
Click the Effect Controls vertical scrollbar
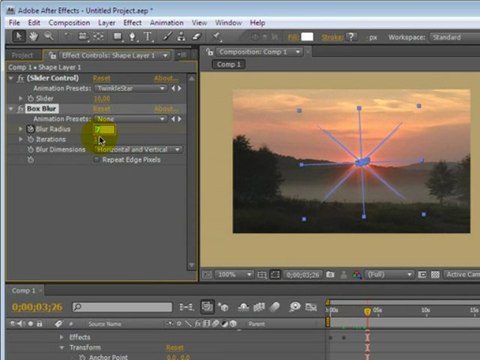point(192,172)
